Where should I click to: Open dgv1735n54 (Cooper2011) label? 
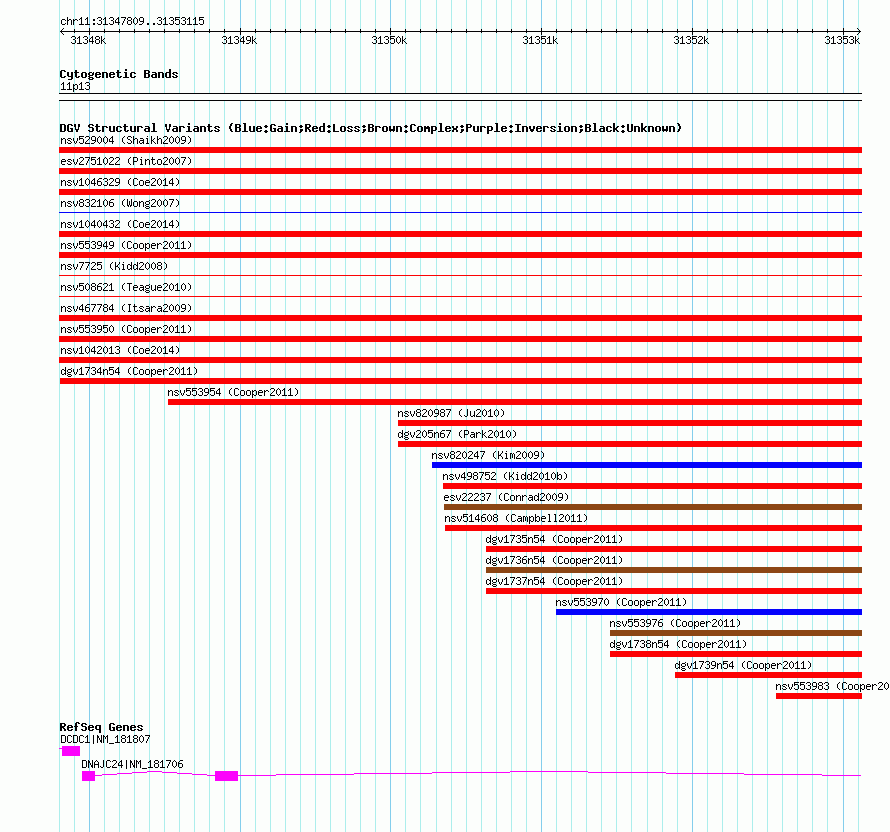[554, 539]
